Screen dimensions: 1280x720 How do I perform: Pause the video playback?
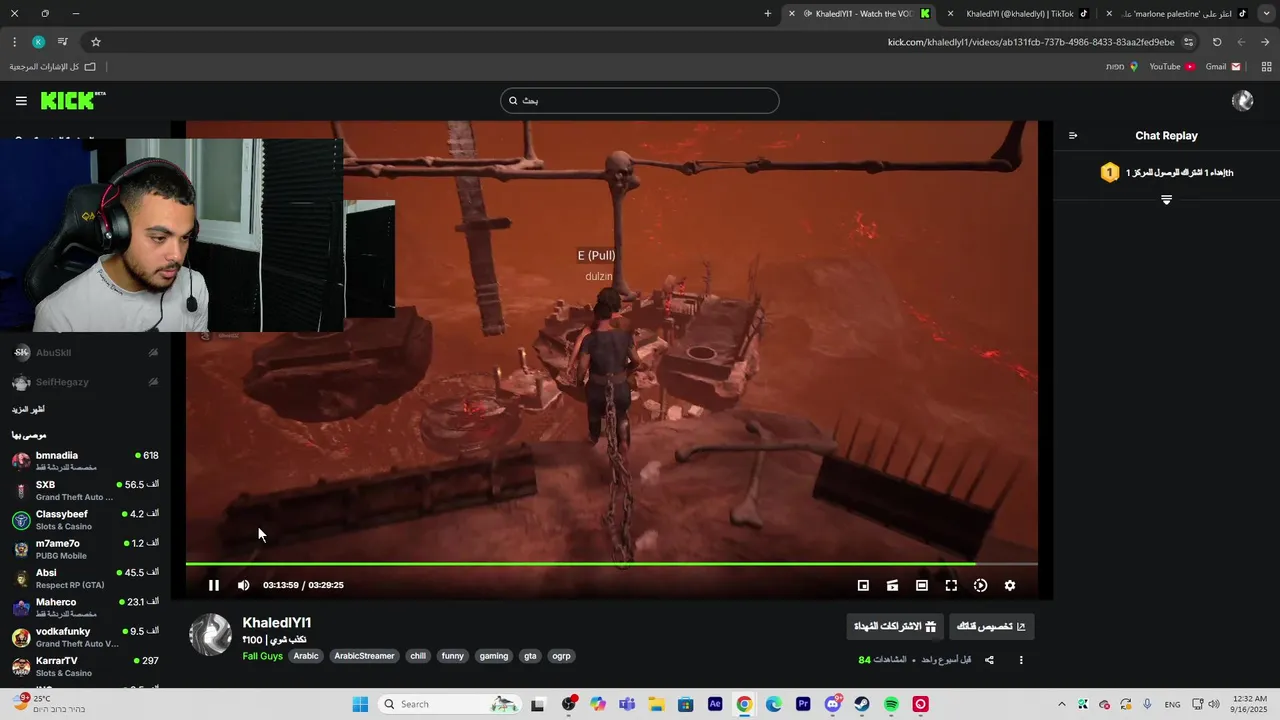pyautogui.click(x=213, y=585)
